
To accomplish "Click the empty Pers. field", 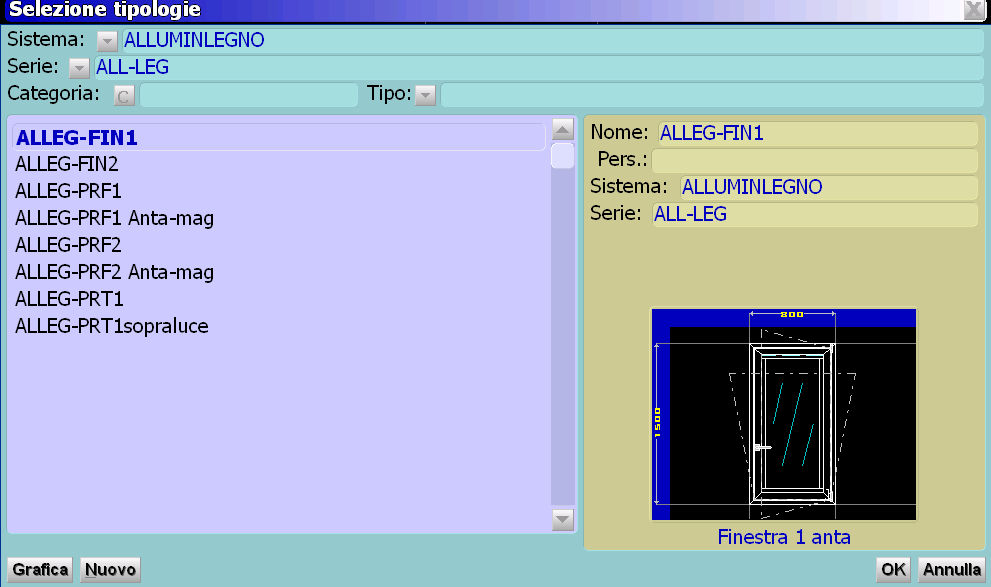I will click(814, 160).
